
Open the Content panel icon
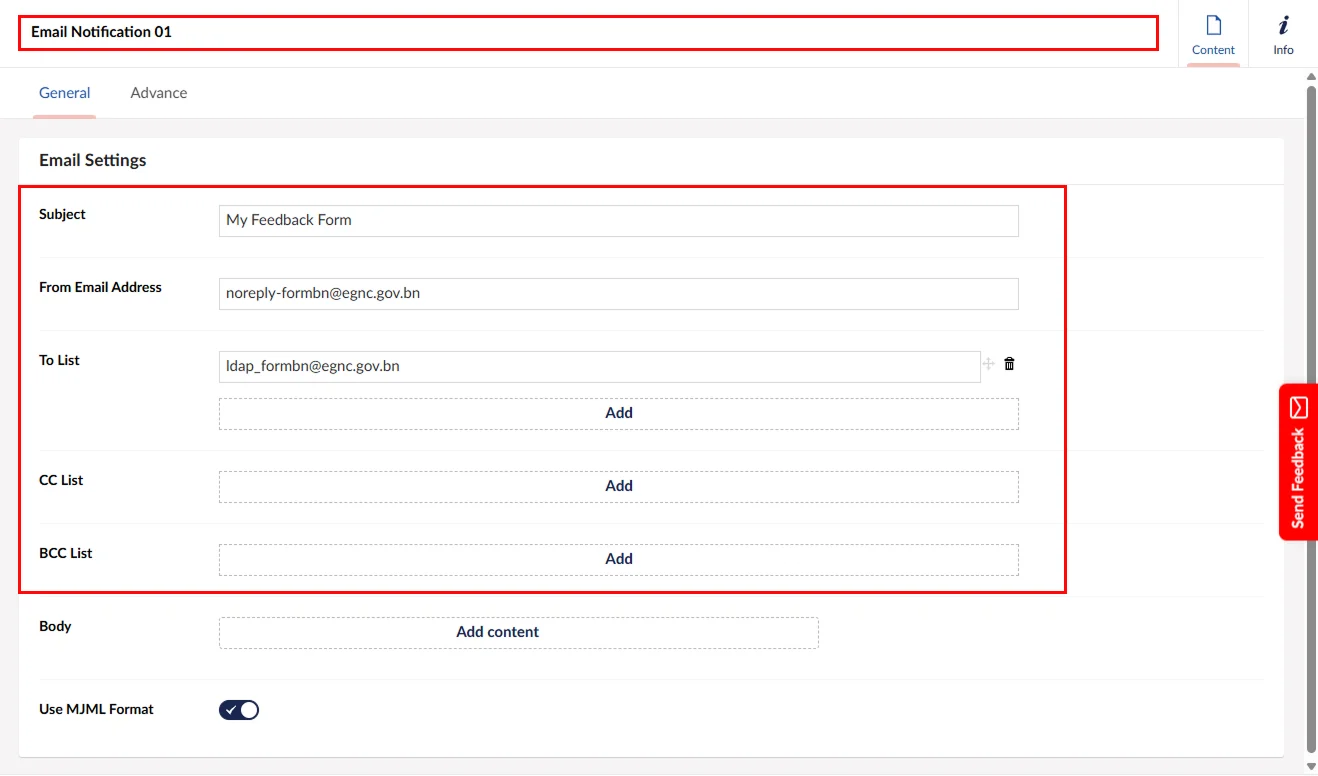(x=1213, y=34)
